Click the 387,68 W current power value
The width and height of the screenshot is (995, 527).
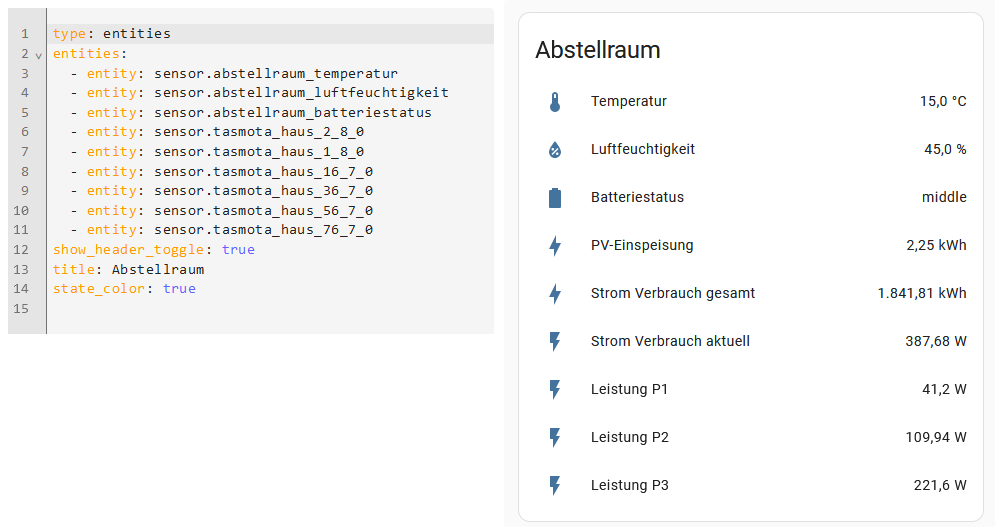tap(935, 341)
